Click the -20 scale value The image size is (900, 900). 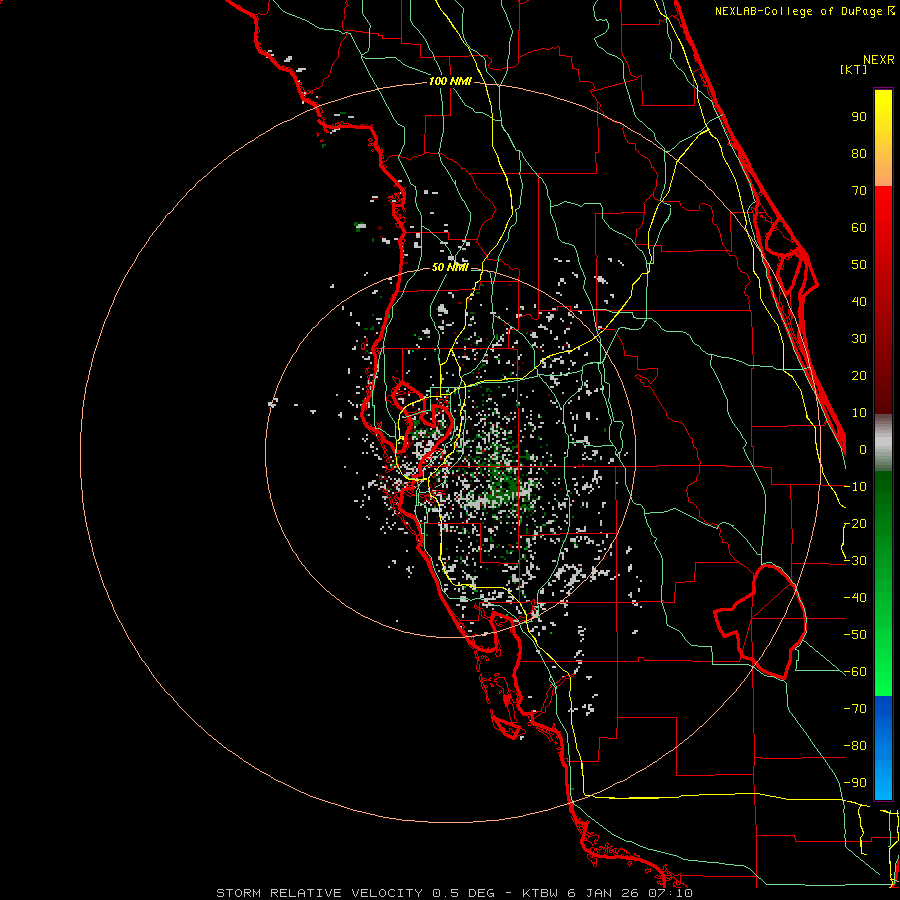point(855,524)
